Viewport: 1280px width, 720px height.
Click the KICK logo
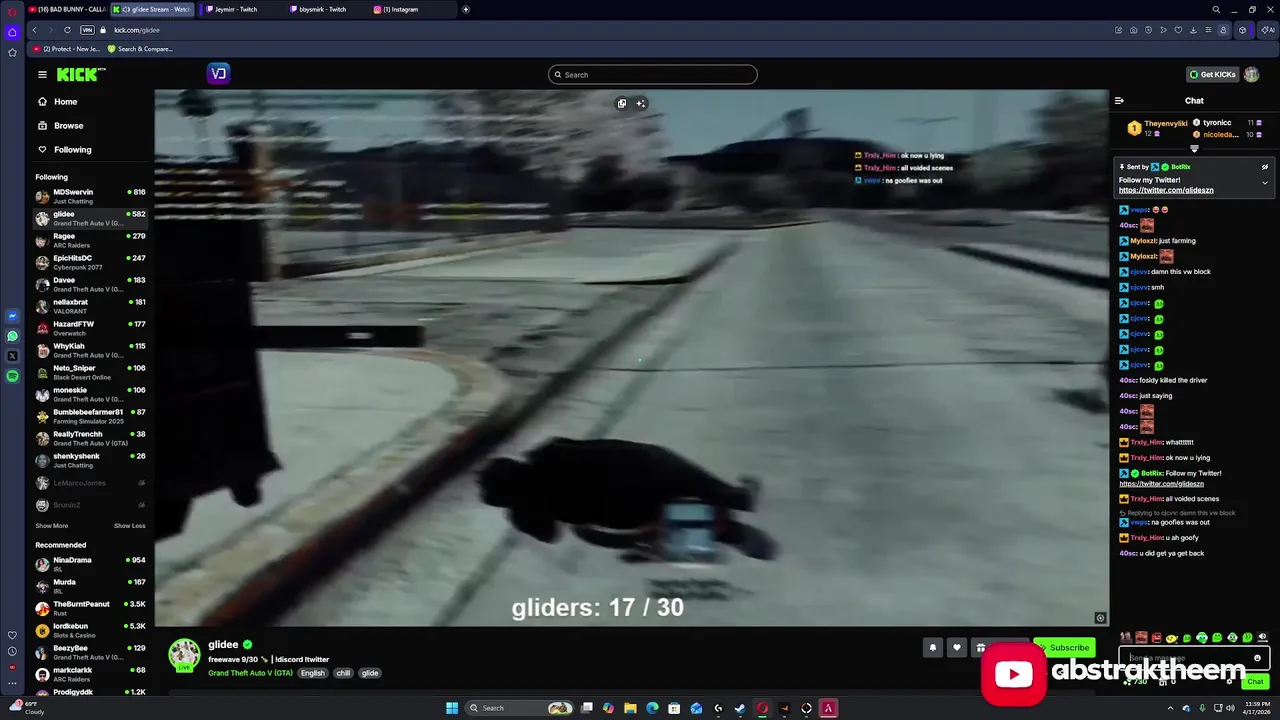click(x=81, y=74)
